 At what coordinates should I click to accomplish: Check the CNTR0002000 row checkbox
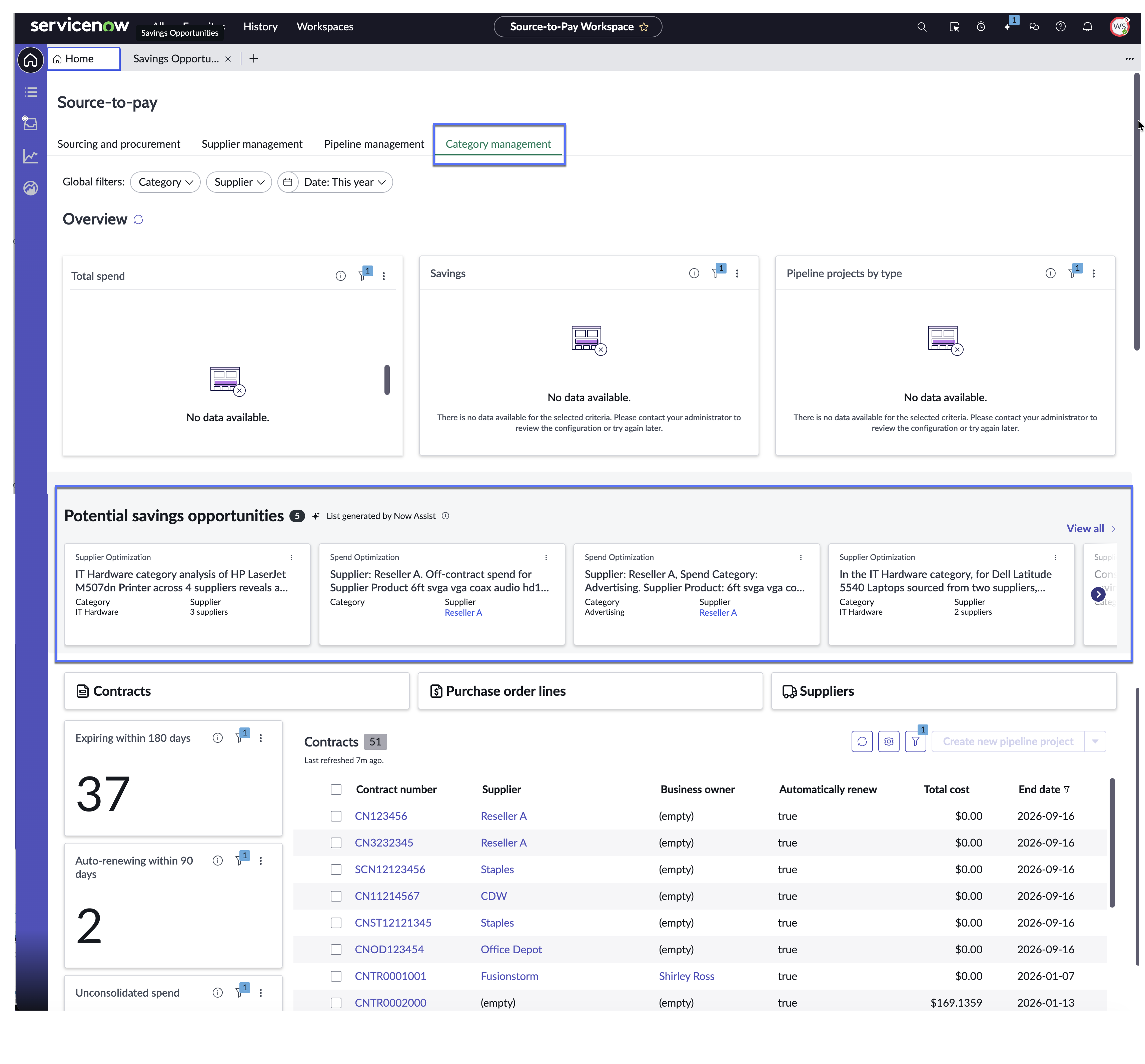336,1003
